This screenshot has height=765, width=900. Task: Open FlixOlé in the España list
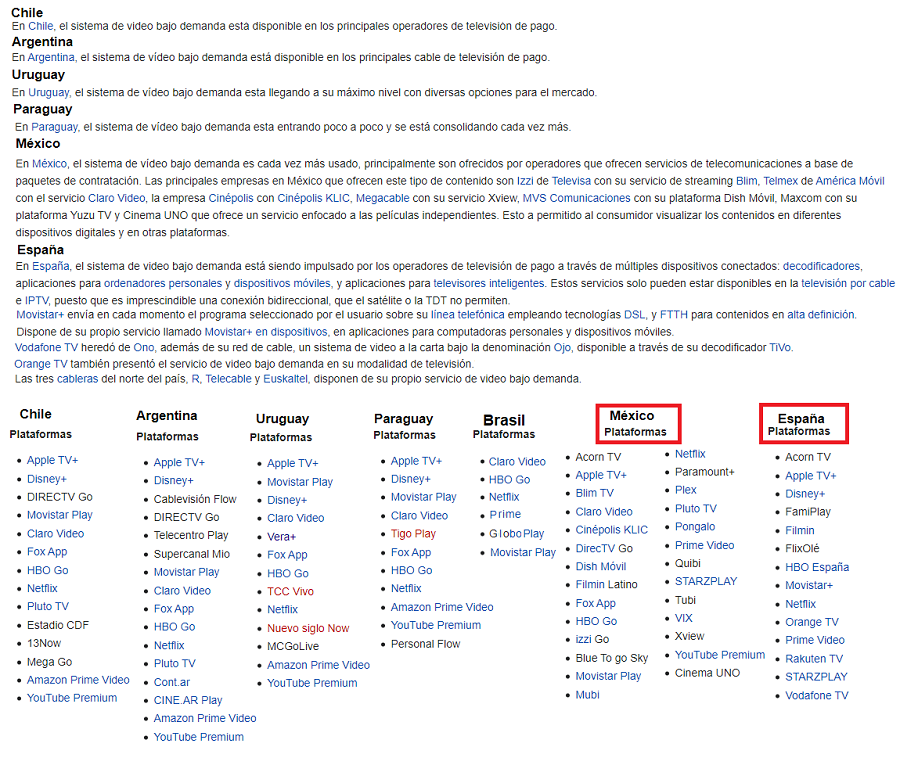point(802,548)
